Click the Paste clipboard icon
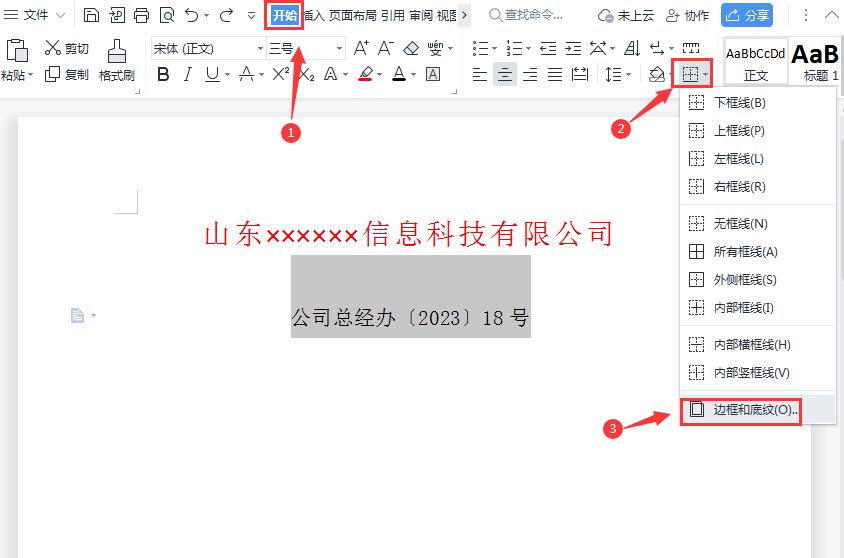This screenshot has width=844, height=558. tap(17, 51)
